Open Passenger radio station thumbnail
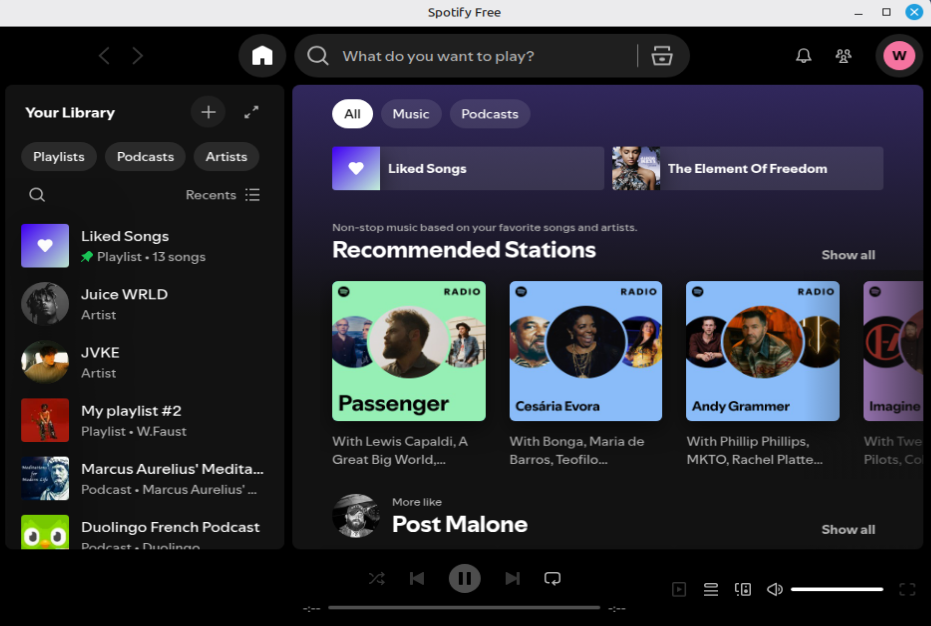Viewport: 931px width, 626px height. point(408,351)
